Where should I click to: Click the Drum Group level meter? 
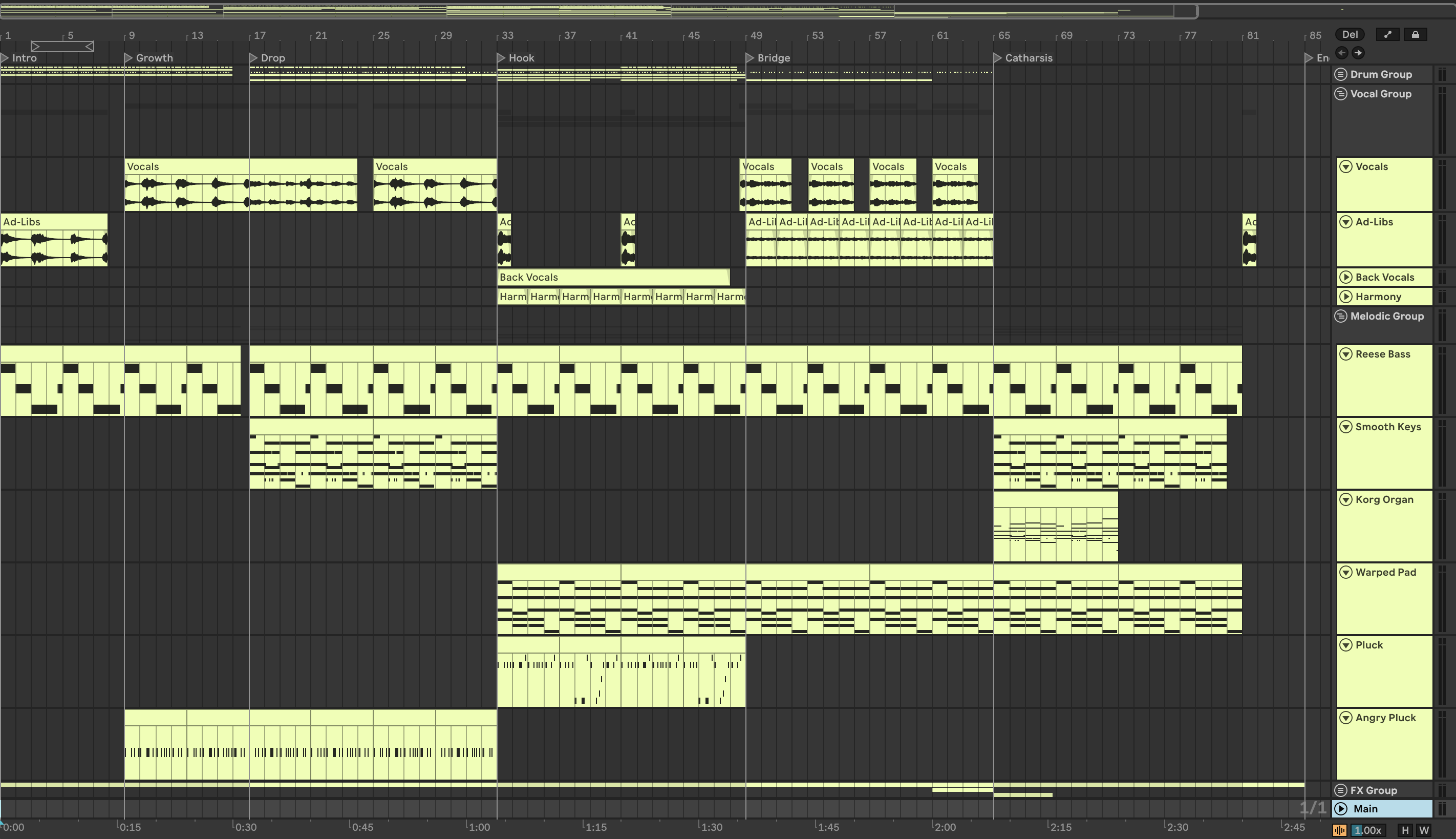(x=1442, y=74)
